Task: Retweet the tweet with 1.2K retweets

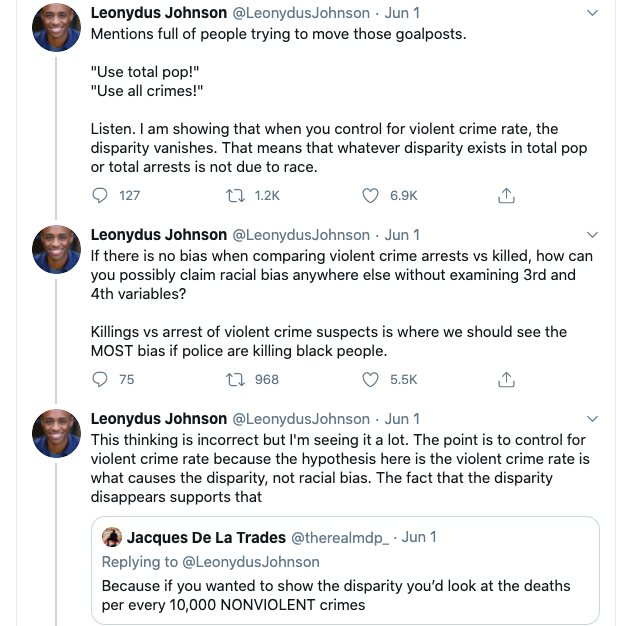Action: pyautogui.click(x=236, y=196)
